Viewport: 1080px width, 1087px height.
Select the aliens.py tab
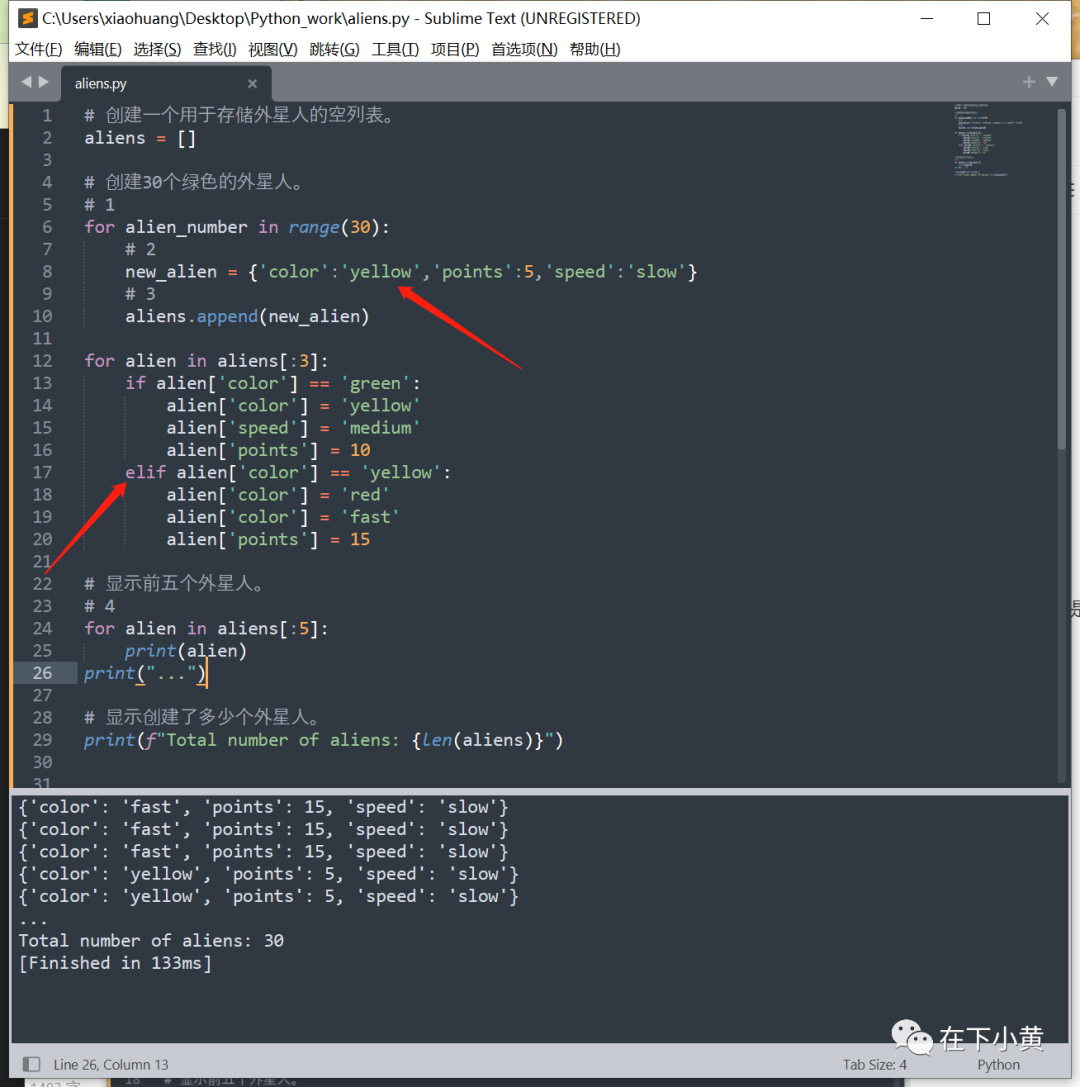point(166,83)
